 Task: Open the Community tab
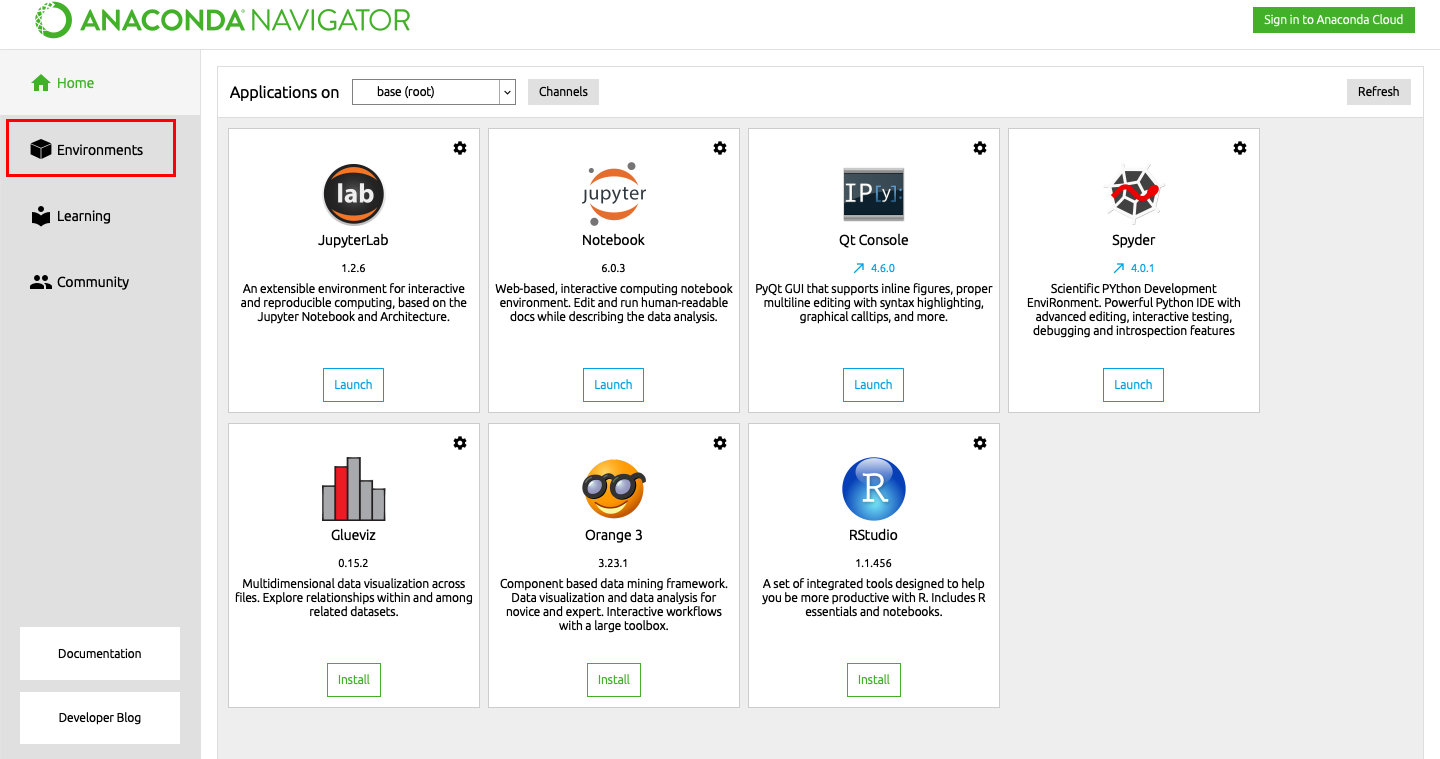pyautogui.click(x=100, y=282)
